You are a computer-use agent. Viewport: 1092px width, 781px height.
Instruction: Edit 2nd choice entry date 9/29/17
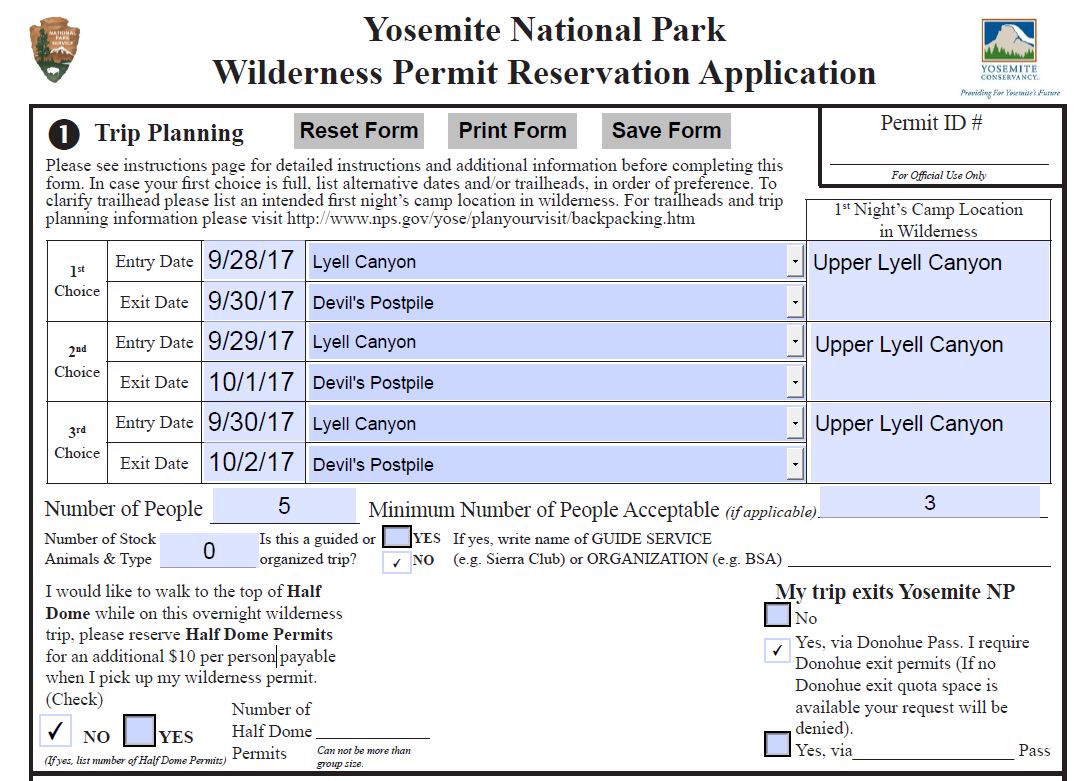coord(253,341)
